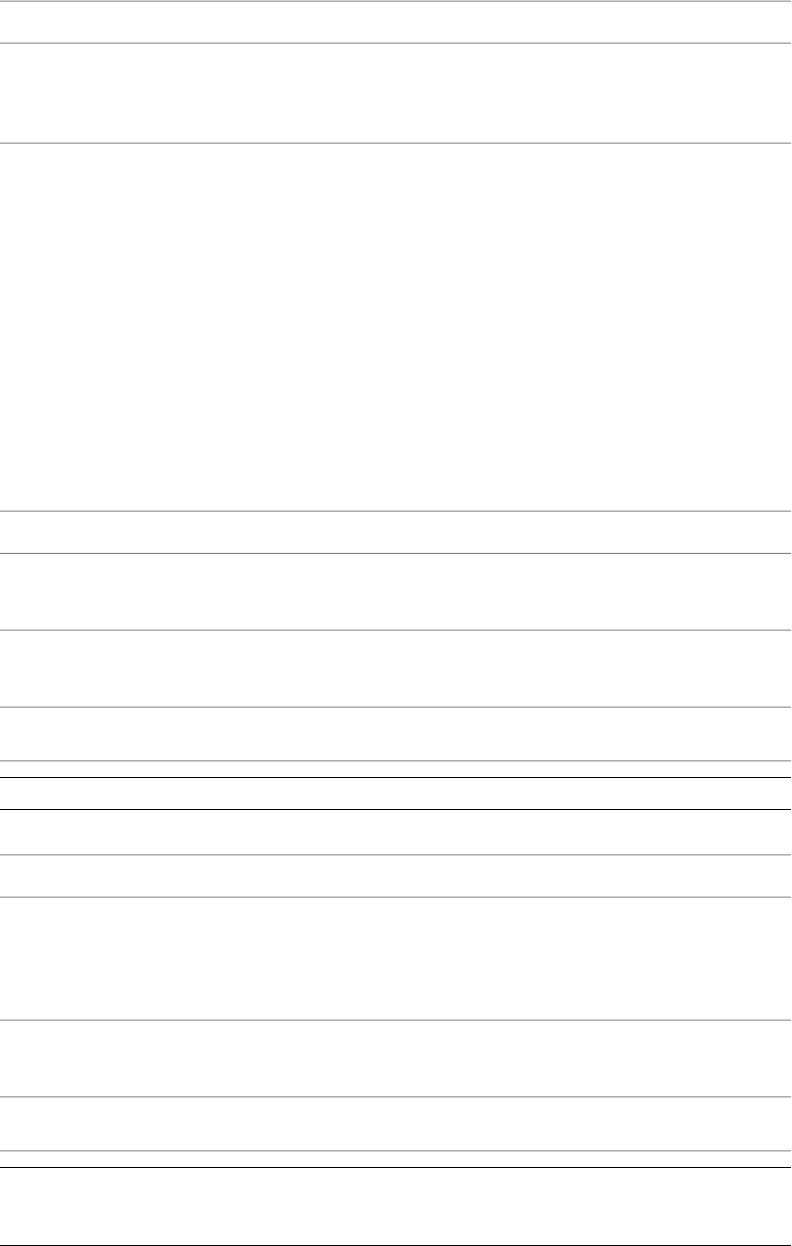Select the second empty row below the tallest row
792x1246 pixels.
click(396, 591)
